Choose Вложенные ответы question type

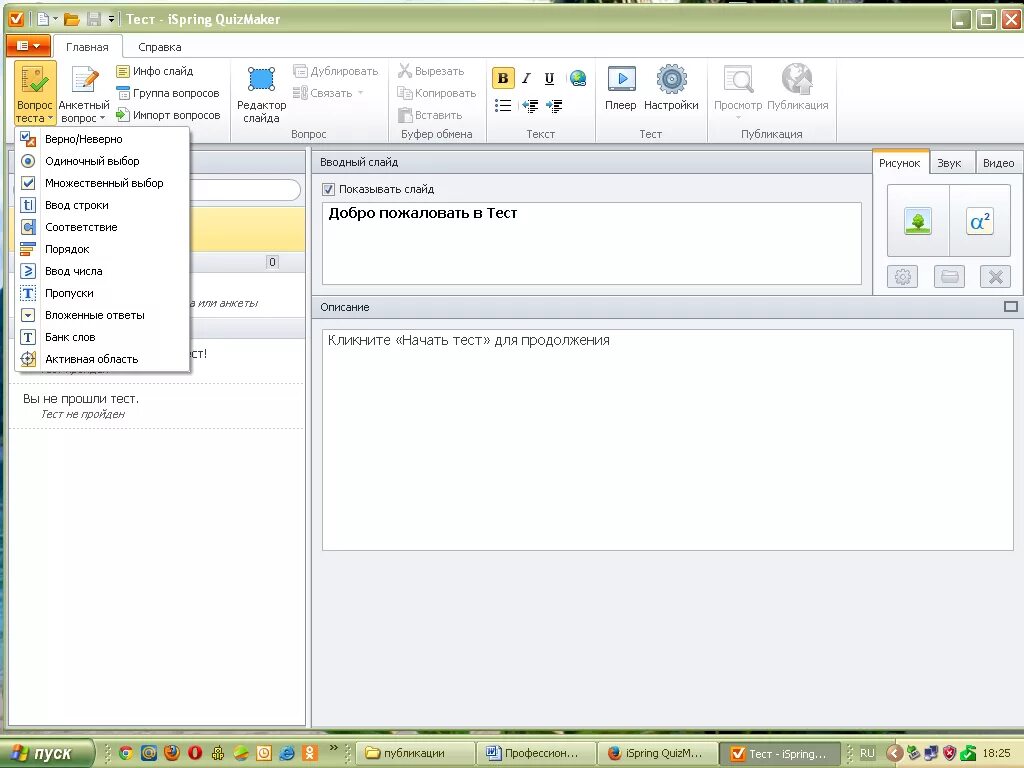point(103,315)
